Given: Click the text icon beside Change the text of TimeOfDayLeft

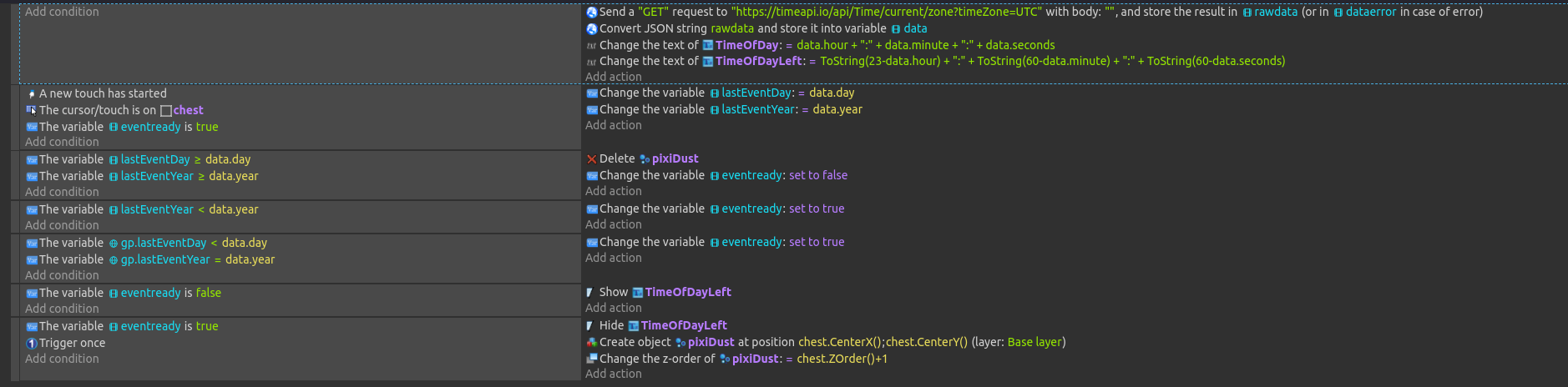Looking at the screenshot, I should [x=591, y=61].
